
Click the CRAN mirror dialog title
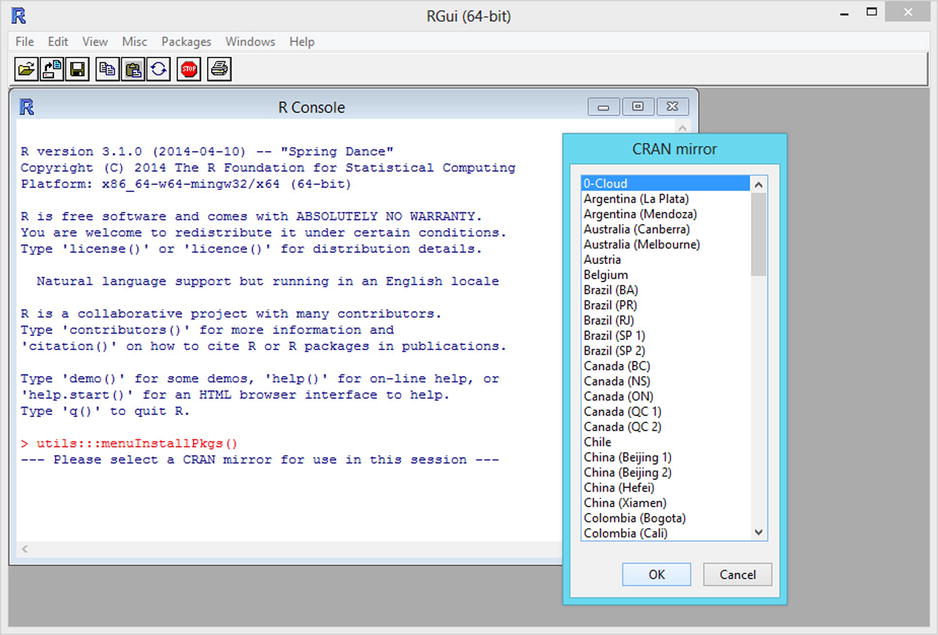click(674, 149)
